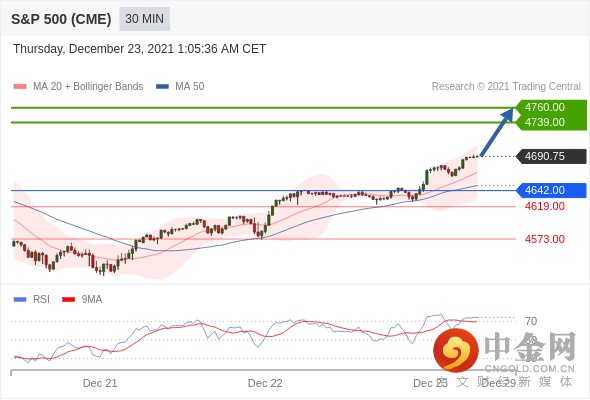Click the Dec 22 axis date label
The height and width of the screenshot is (400, 590).
(x=265, y=383)
